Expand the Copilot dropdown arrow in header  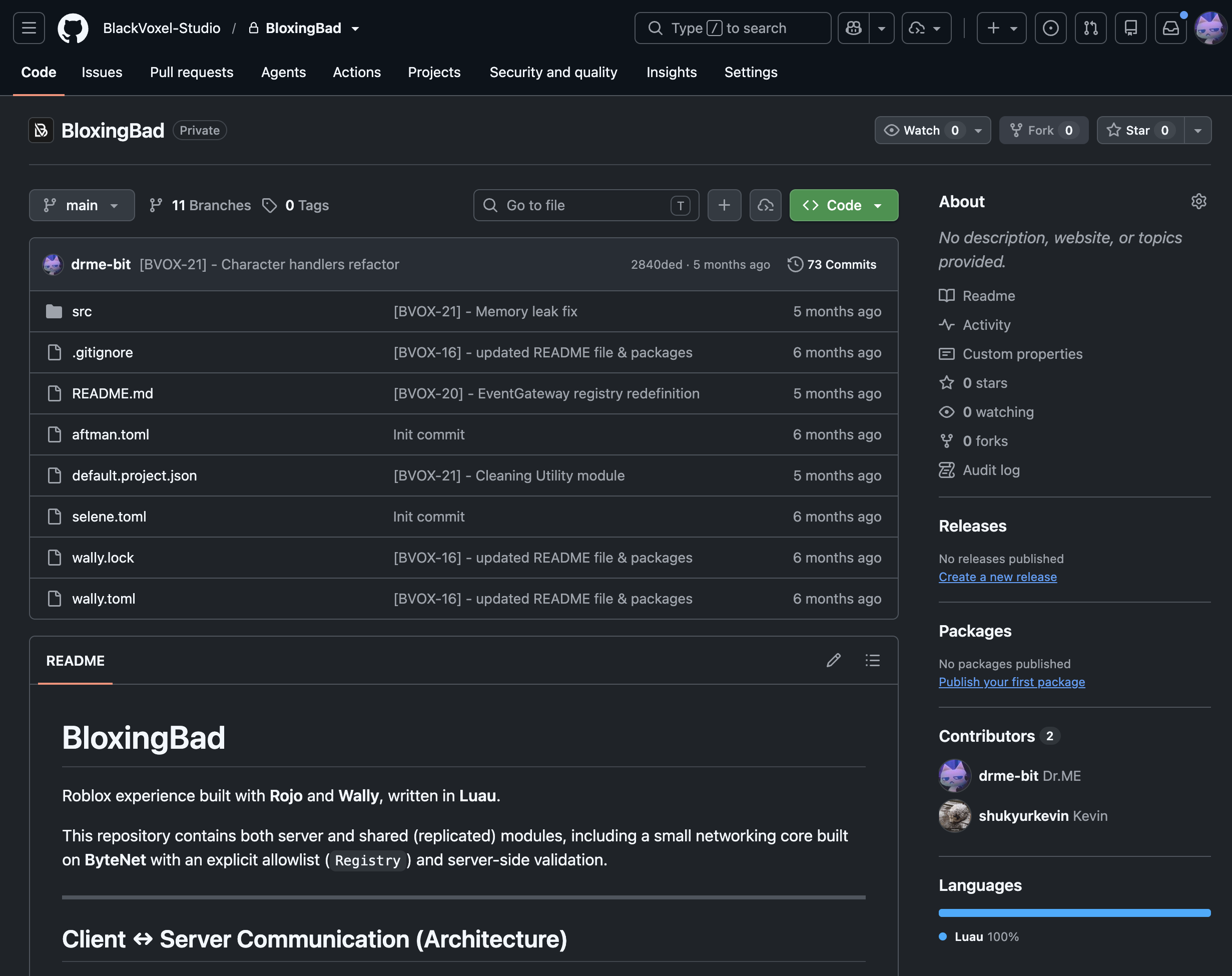tap(881, 28)
